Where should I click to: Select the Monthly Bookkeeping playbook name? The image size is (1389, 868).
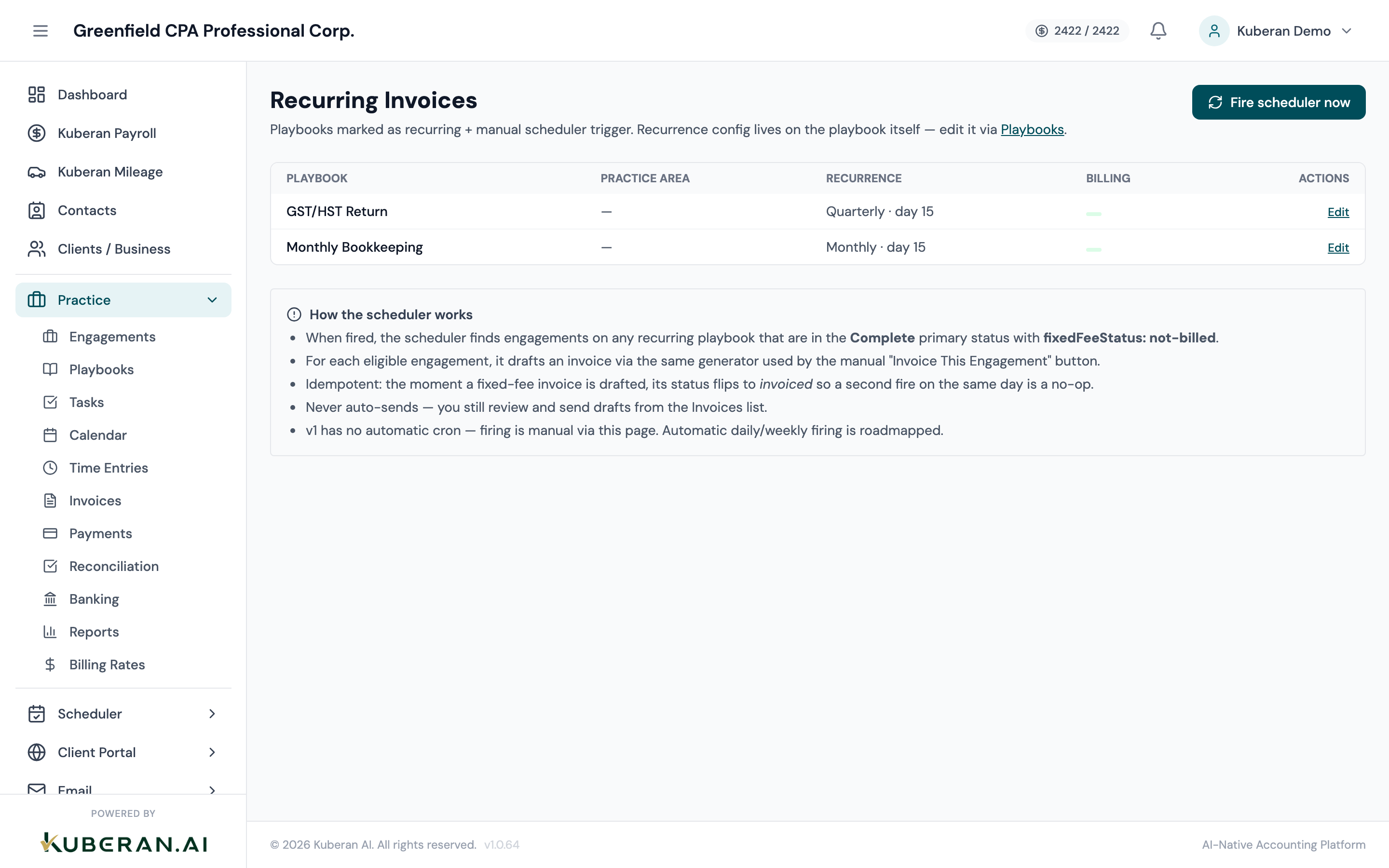(x=354, y=247)
